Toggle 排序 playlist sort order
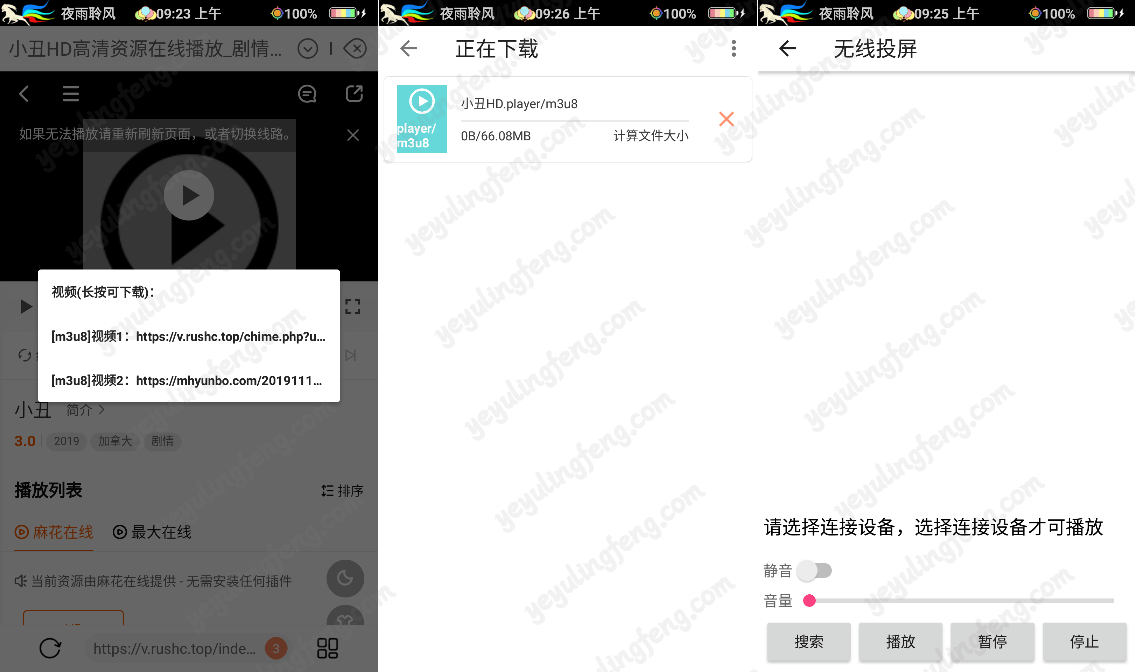The height and width of the screenshot is (672, 1135). click(342, 491)
